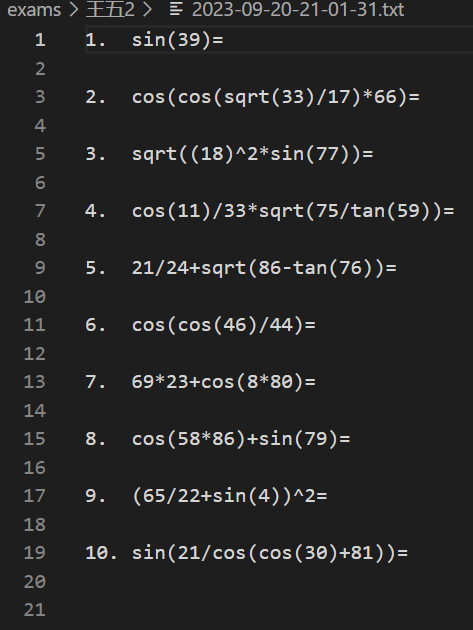Expand the chevron after exams breadcrumb

click(x=74, y=9)
